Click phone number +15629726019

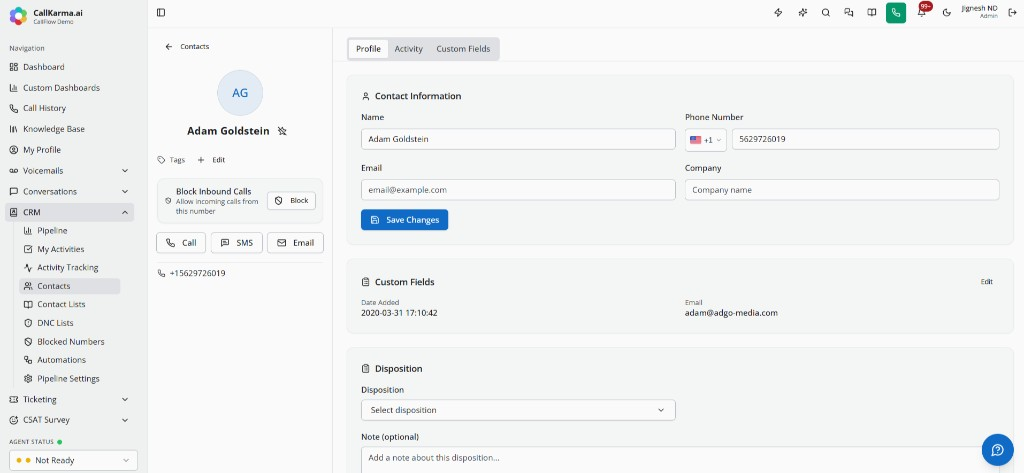coord(197,273)
